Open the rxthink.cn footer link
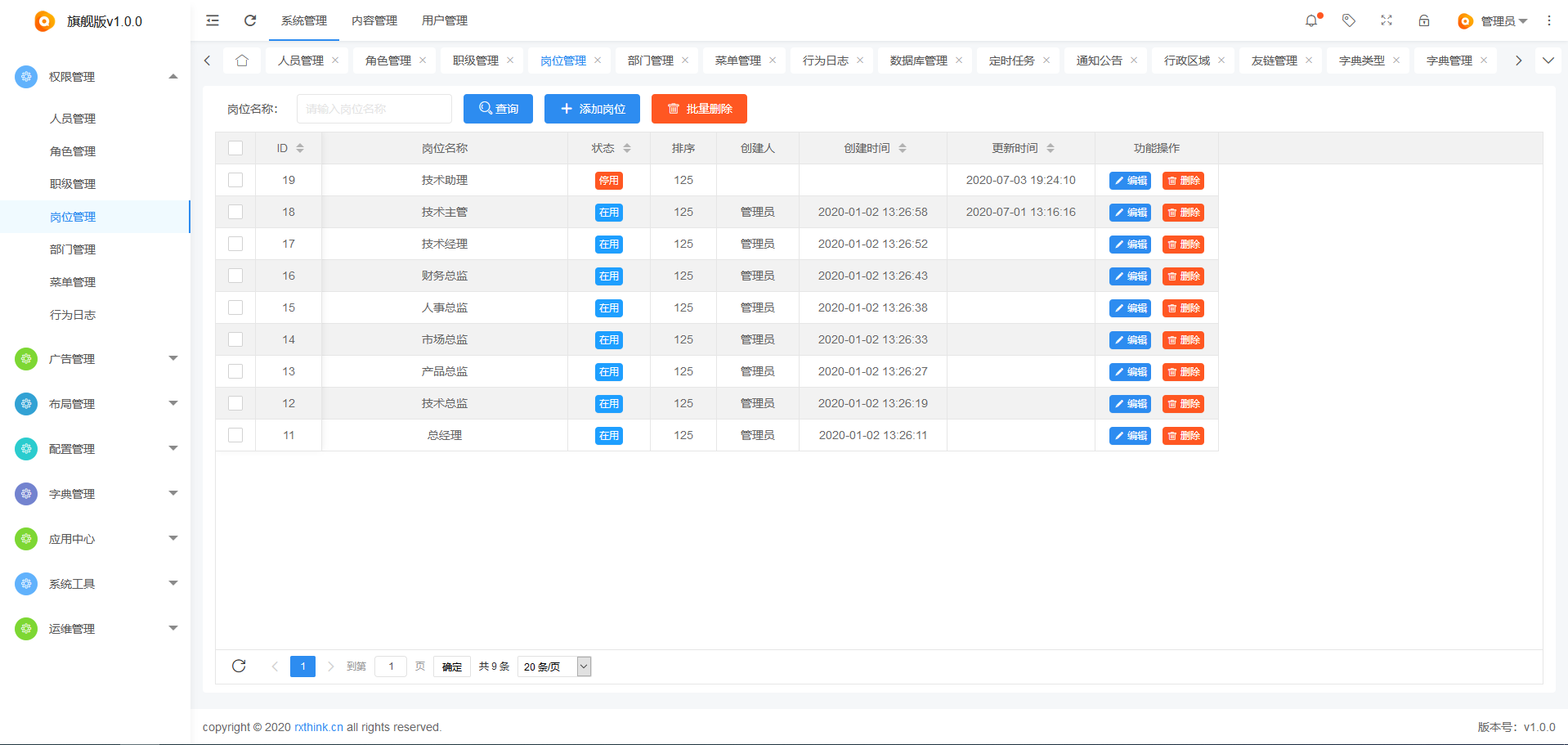The image size is (1568, 745). [x=319, y=727]
